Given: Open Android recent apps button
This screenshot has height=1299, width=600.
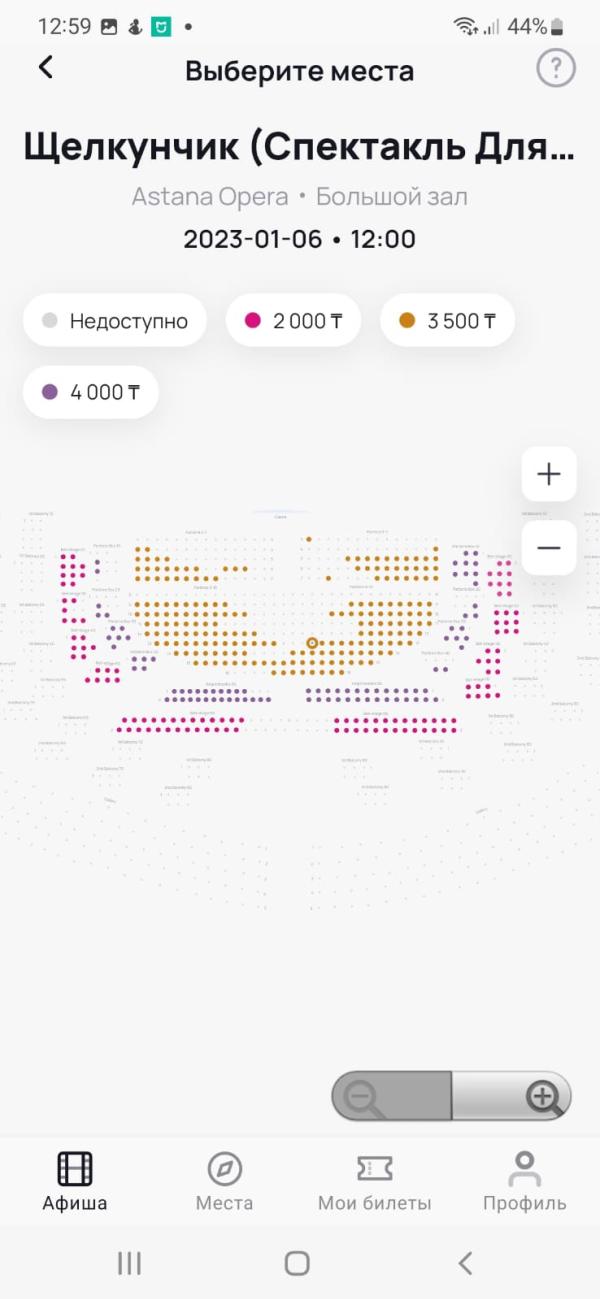Looking at the screenshot, I should (x=129, y=1263).
